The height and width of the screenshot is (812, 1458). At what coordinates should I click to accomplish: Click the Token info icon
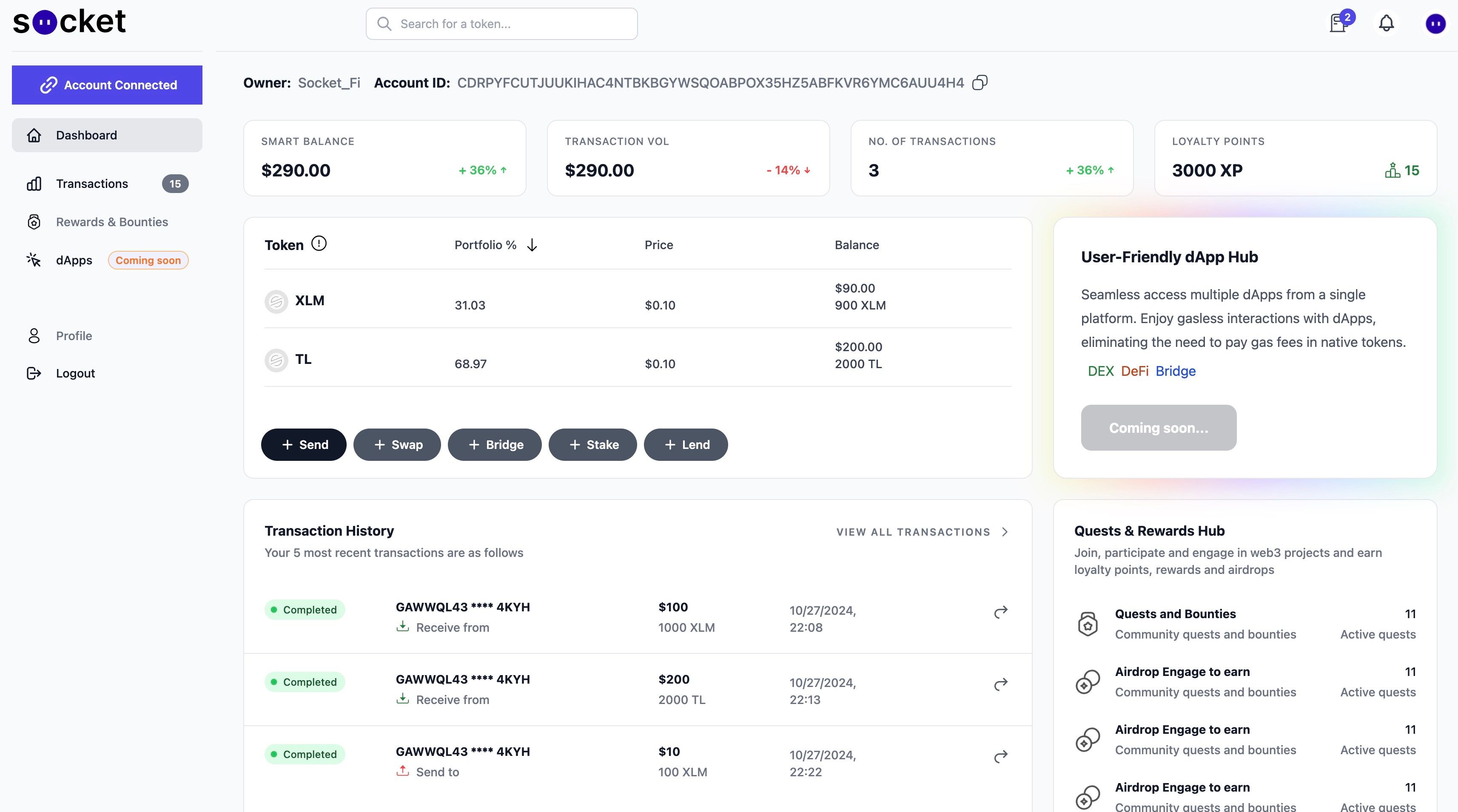(x=319, y=243)
